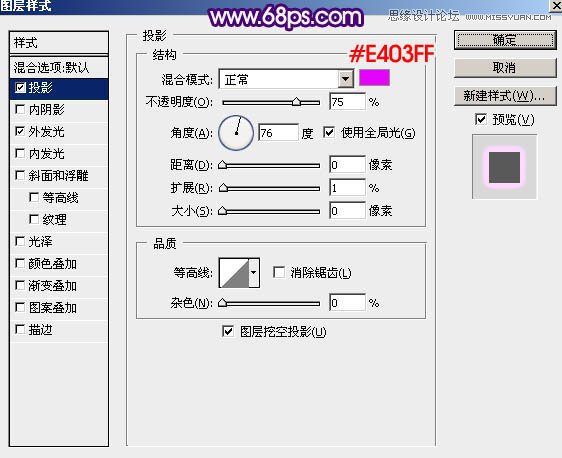Select the 内阴影 row label
Image resolution: width=562 pixels, height=458 pixels.
point(47,110)
